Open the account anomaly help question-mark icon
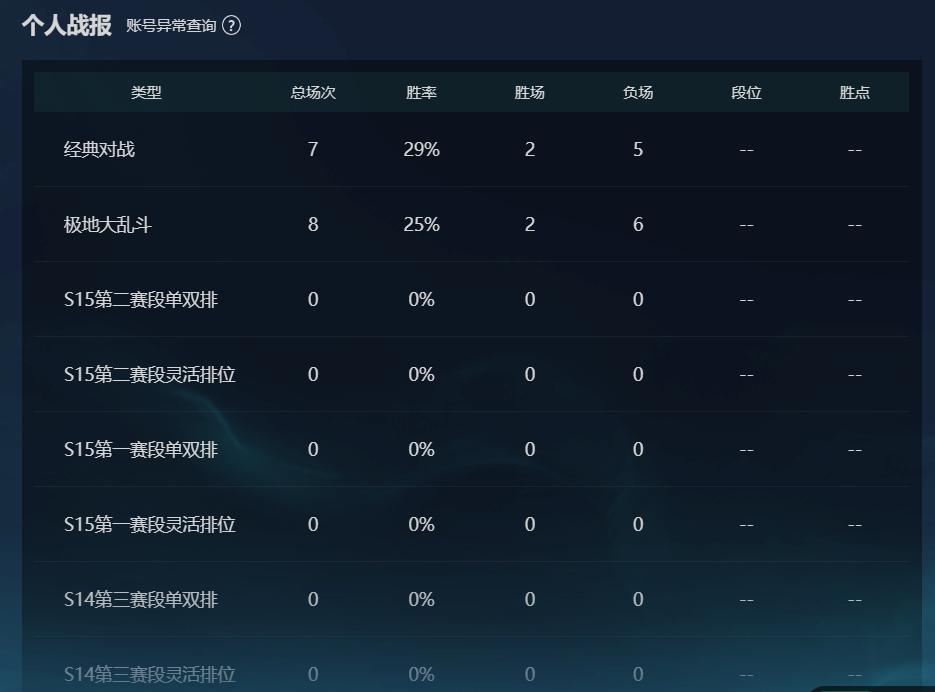935x692 pixels. (x=231, y=26)
